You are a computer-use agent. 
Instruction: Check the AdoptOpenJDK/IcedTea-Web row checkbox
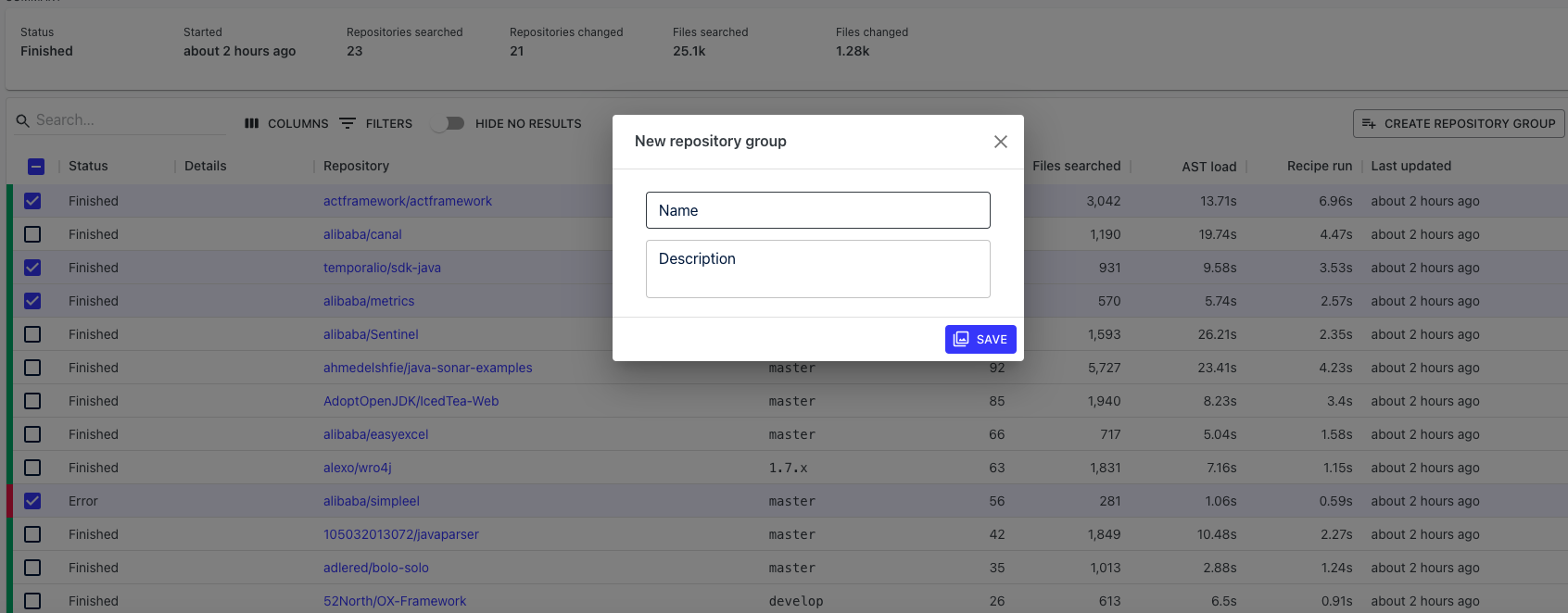pyautogui.click(x=32, y=401)
